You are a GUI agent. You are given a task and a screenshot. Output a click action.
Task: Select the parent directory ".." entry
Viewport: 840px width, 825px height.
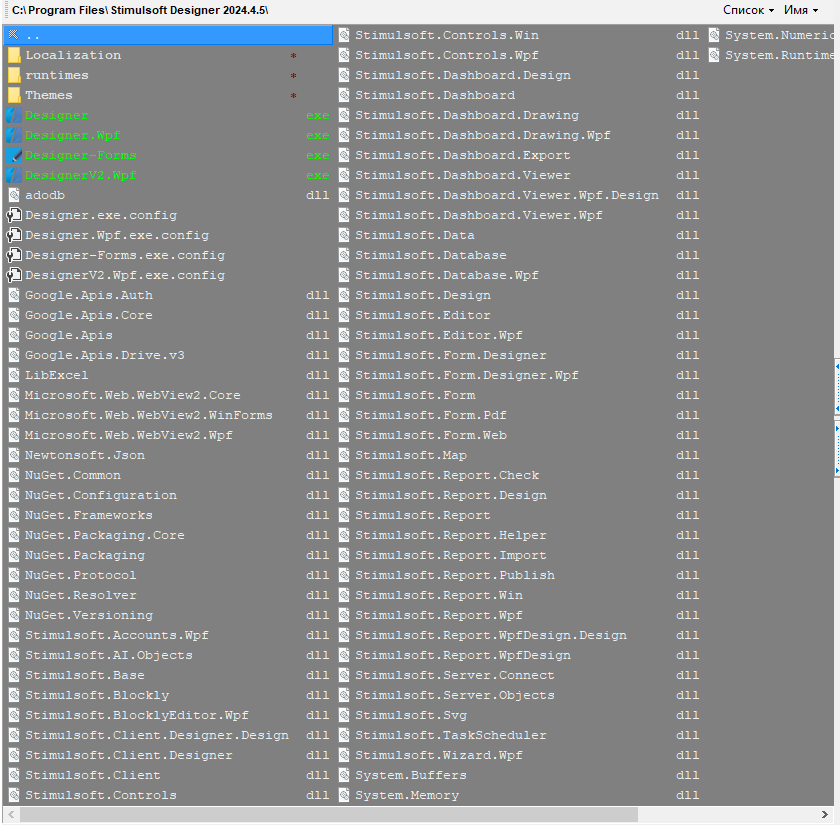[x=168, y=35]
